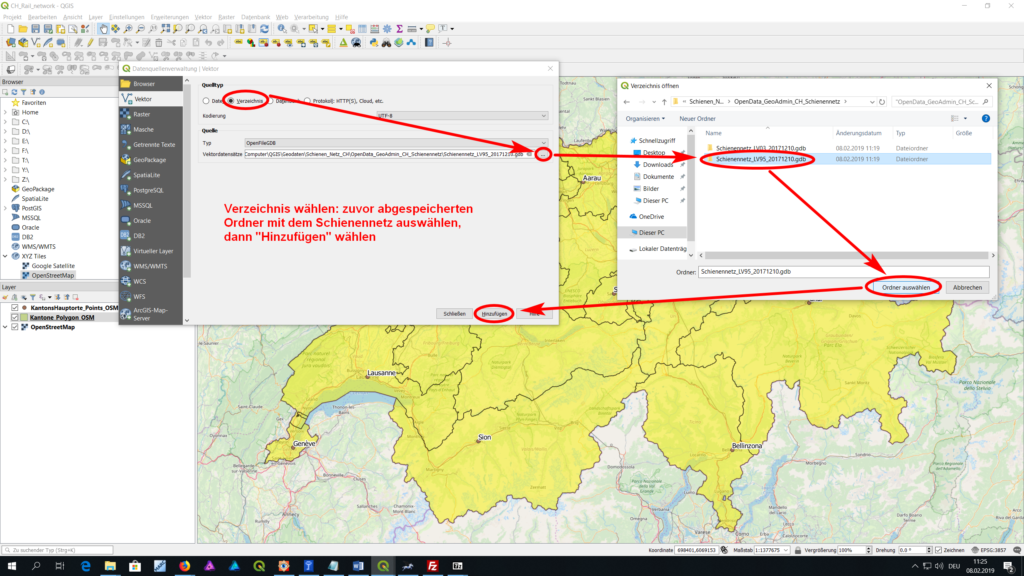Open the GeoPackage source in sidebar
Image resolution: width=1024 pixels, height=576 pixels.
pyautogui.click(x=149, y=160)
